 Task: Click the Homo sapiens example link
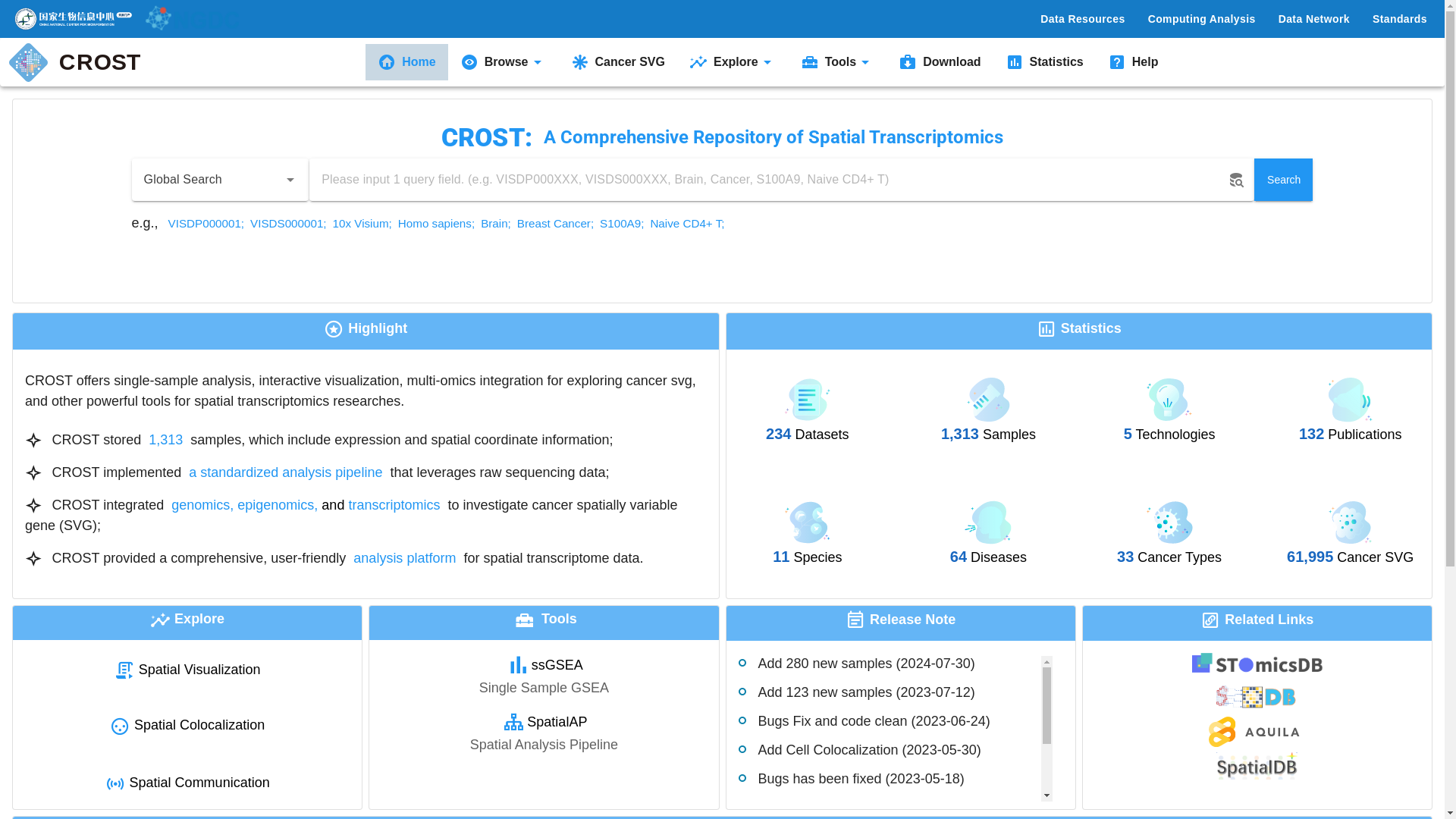coord(436,224)
